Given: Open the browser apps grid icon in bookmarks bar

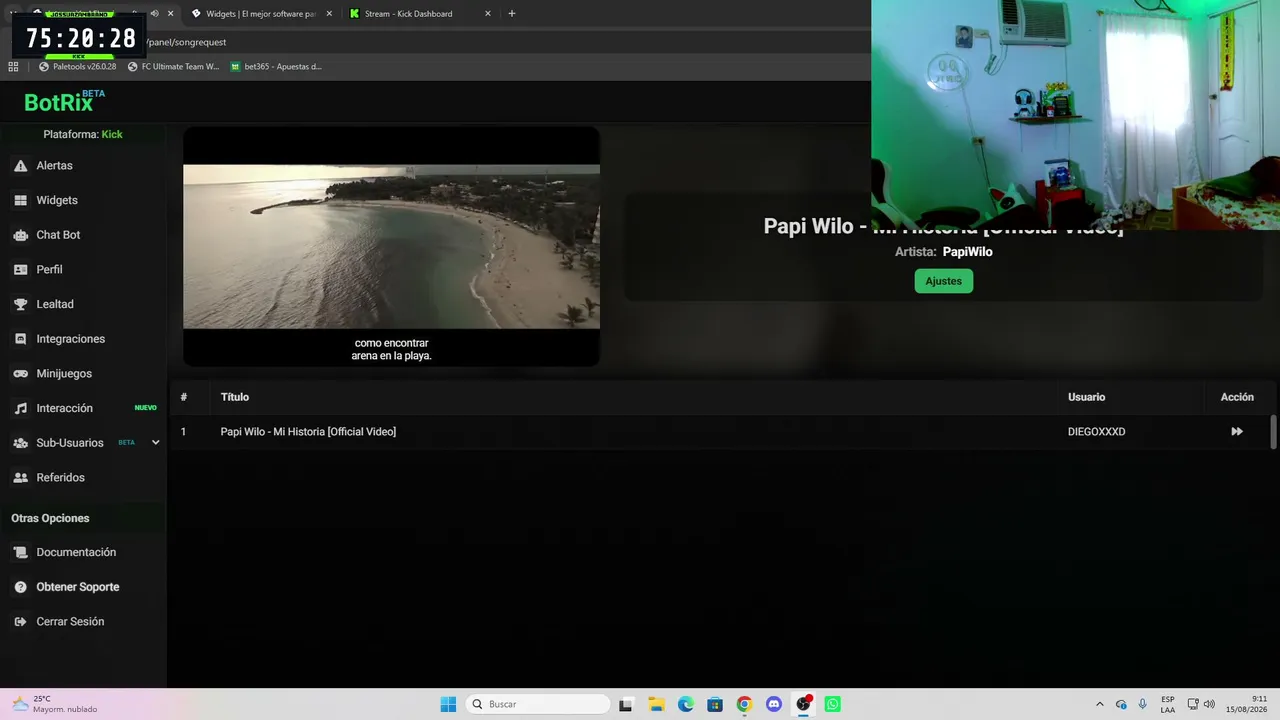Looking at the screenshot, I should [x=13, y=67].
